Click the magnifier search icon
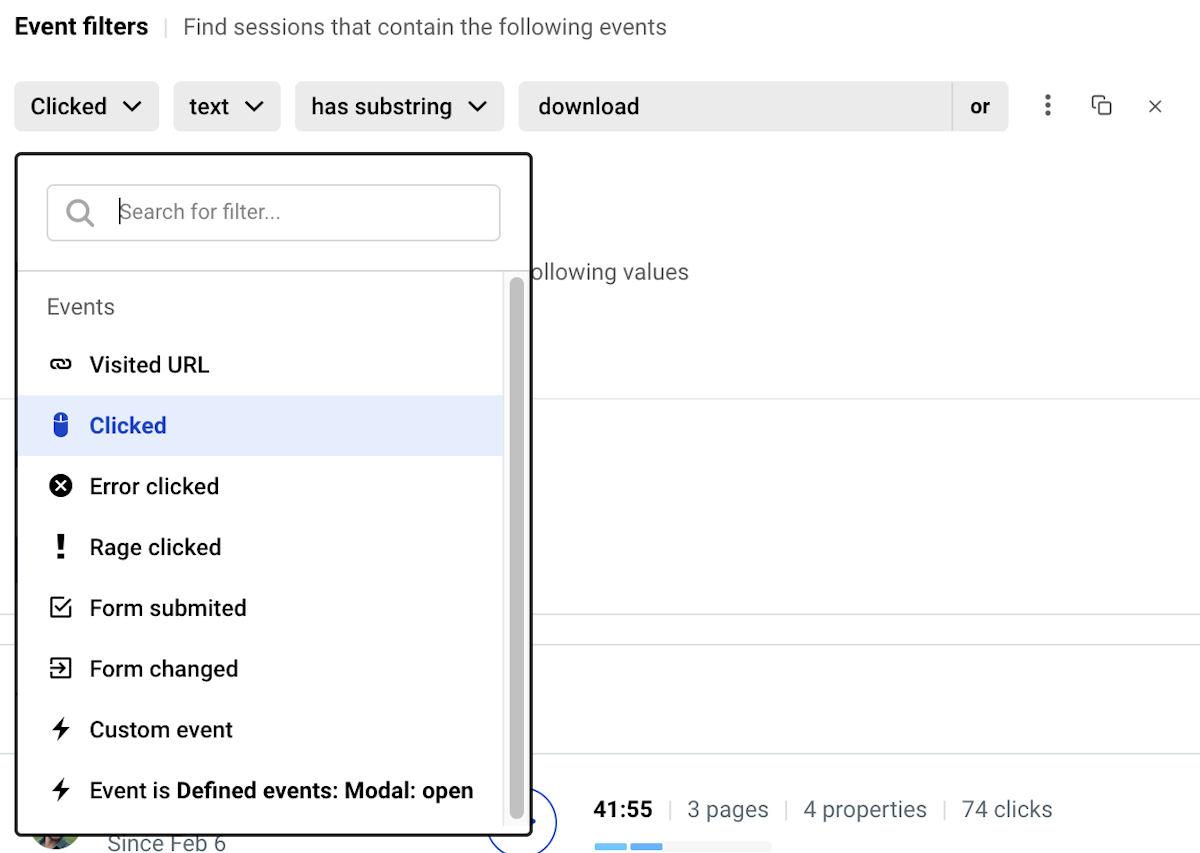Image resolution: width=1200 pixels, height=853 pixels. click(x=80, y=212)
